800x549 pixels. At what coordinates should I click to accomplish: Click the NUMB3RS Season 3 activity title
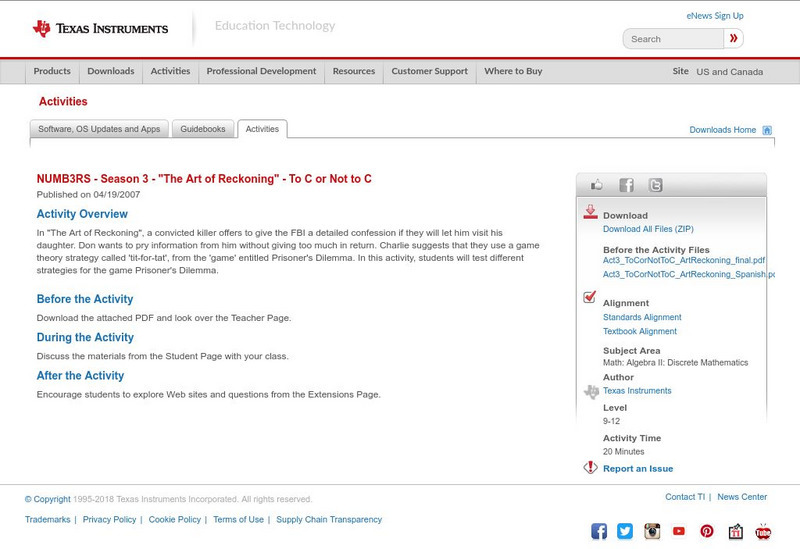tap(204, 179)
